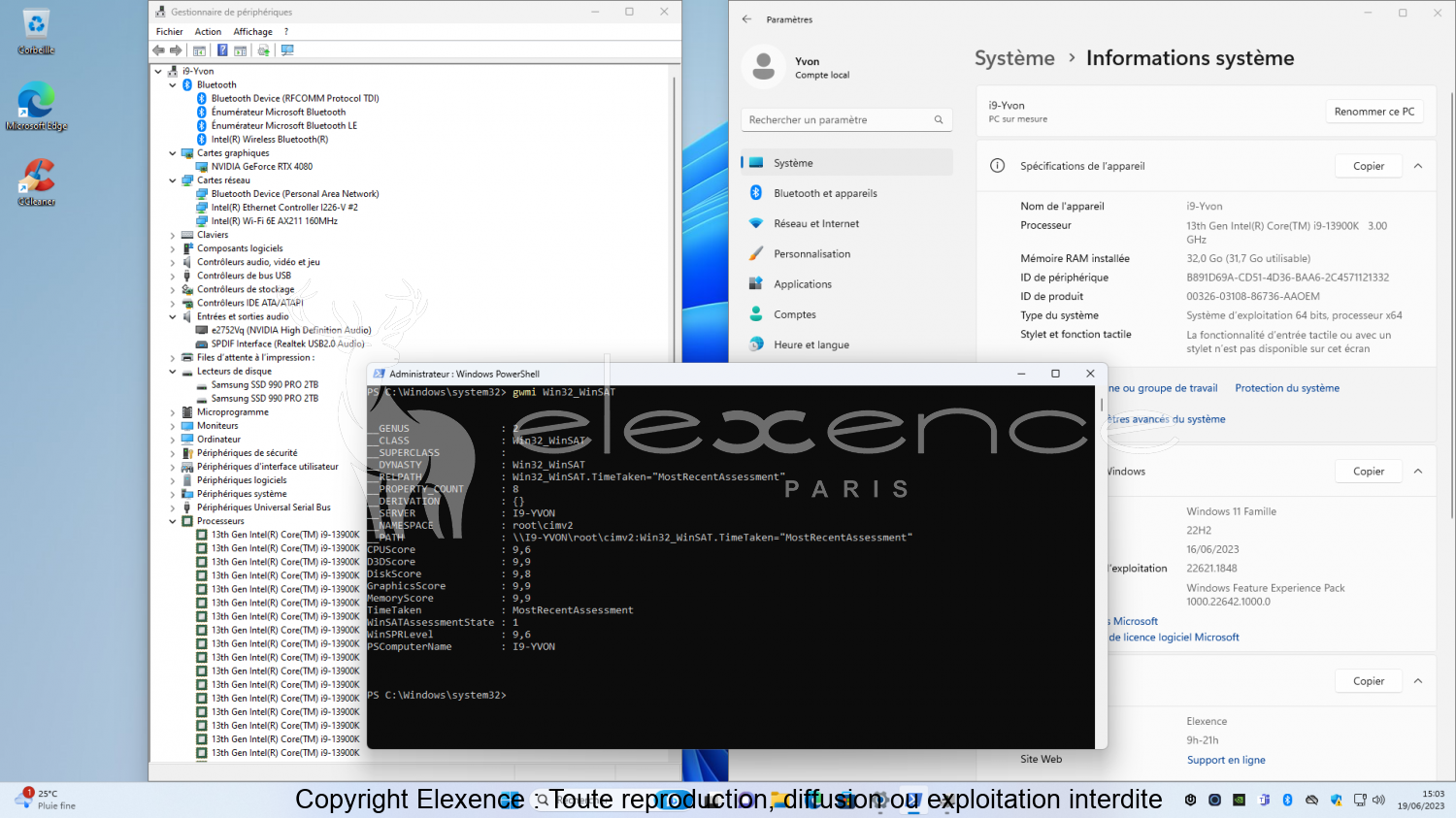The image size is (1456, 818).
Task: Click the volume speaker tray icon
Action: pos(1378,800)
